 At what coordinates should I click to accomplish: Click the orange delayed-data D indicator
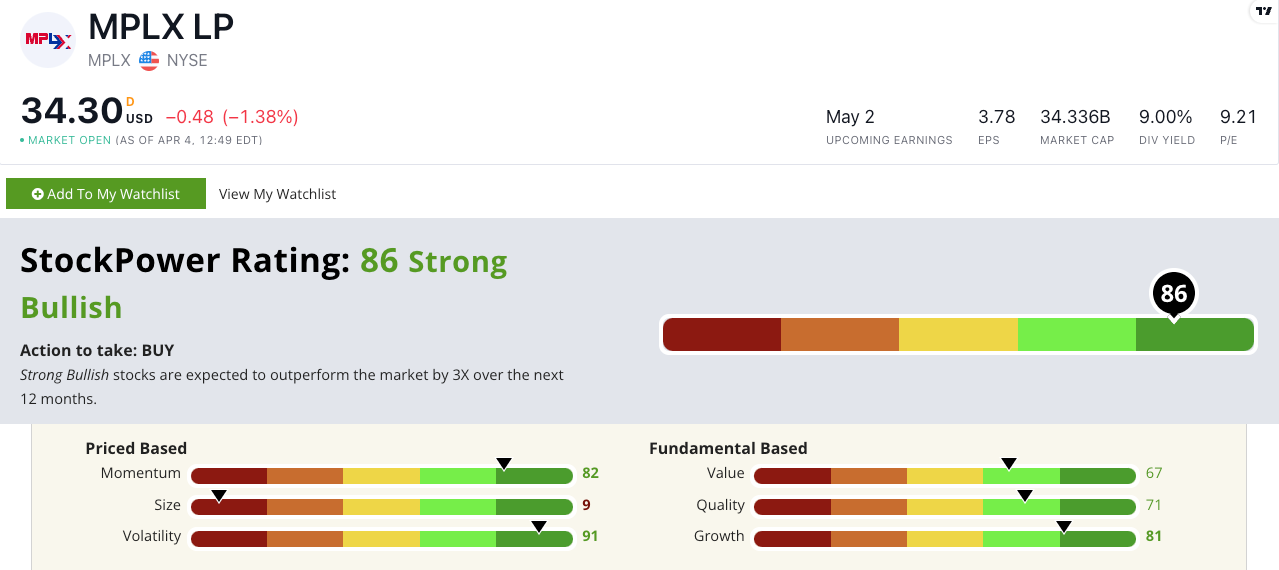(131, 101)
